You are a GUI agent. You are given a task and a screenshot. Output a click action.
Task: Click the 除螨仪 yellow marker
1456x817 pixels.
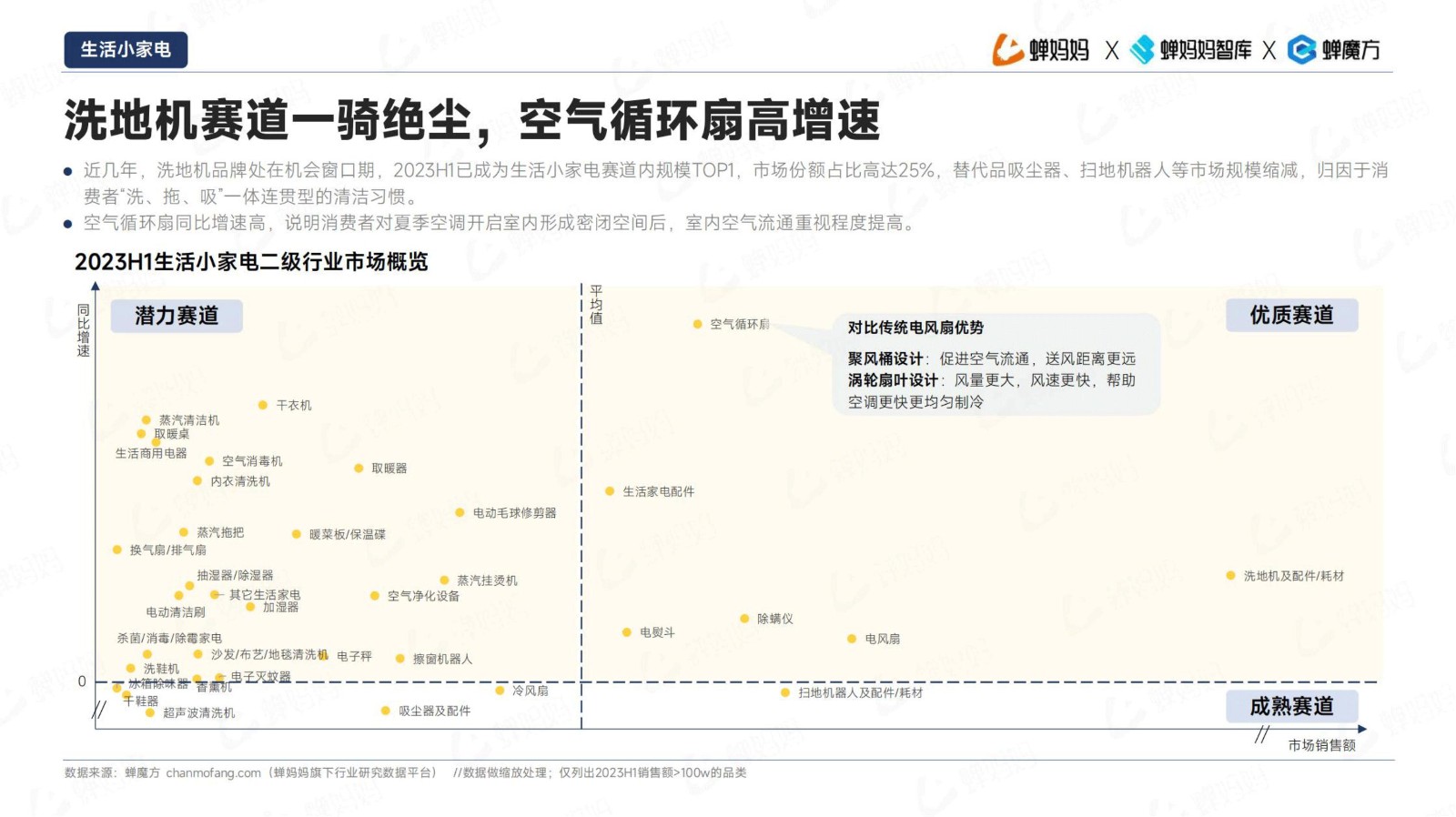pos(744,619)
